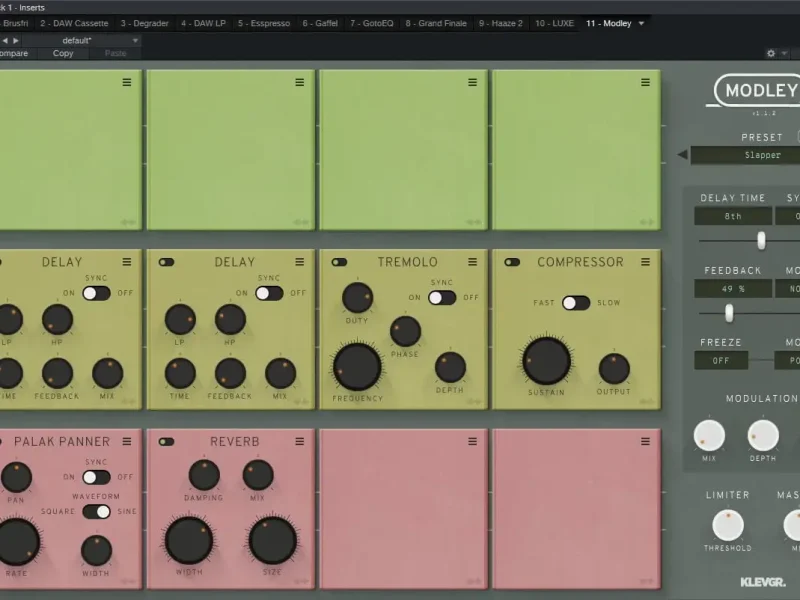
Task: Click the Copy button
Action: pos(63,53)
